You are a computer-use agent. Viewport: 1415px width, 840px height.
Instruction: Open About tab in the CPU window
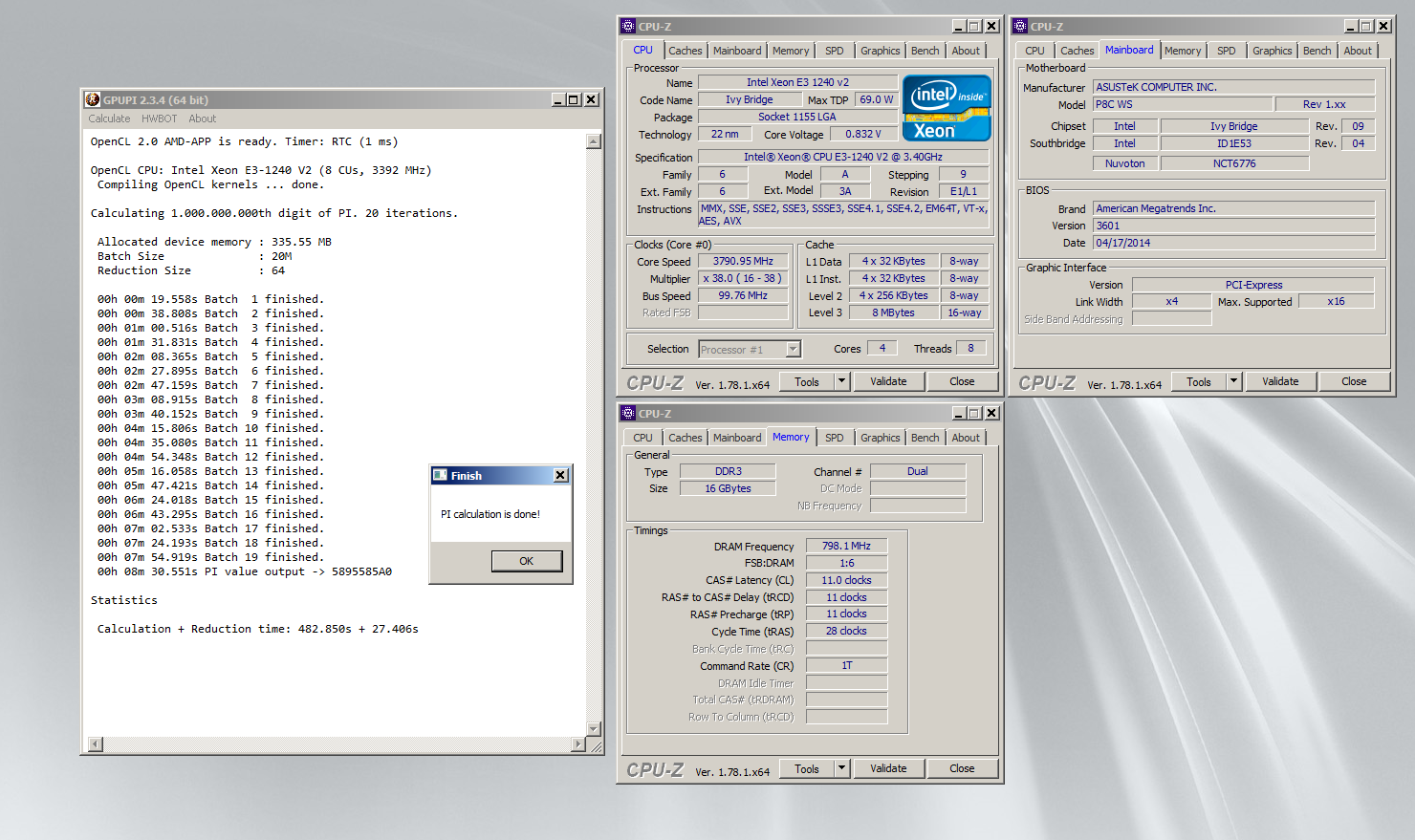click(966, 51)
